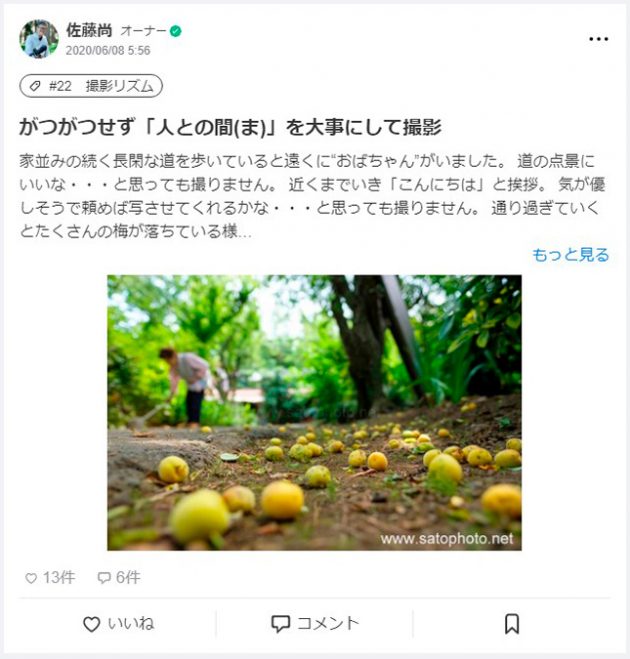Screen dimensions: 630x659
Task: Click the post timestamp 2020/06/08 5:56
Action: 108,50
